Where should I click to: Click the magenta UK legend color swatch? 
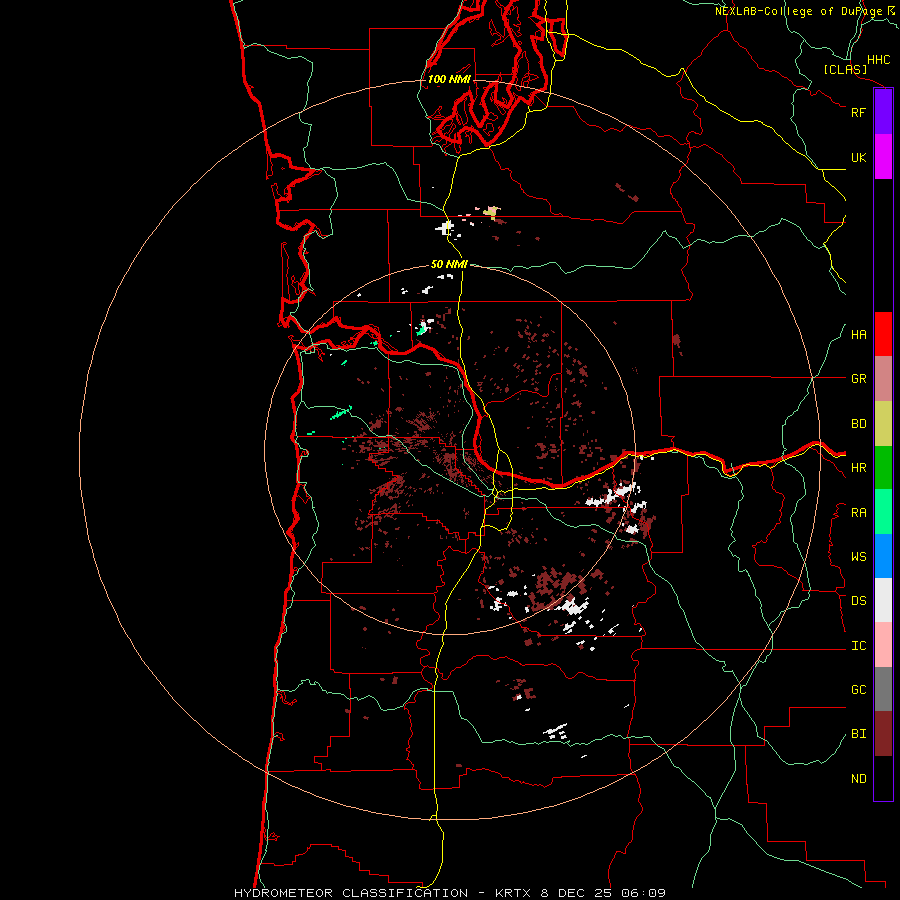coord(883,157)
